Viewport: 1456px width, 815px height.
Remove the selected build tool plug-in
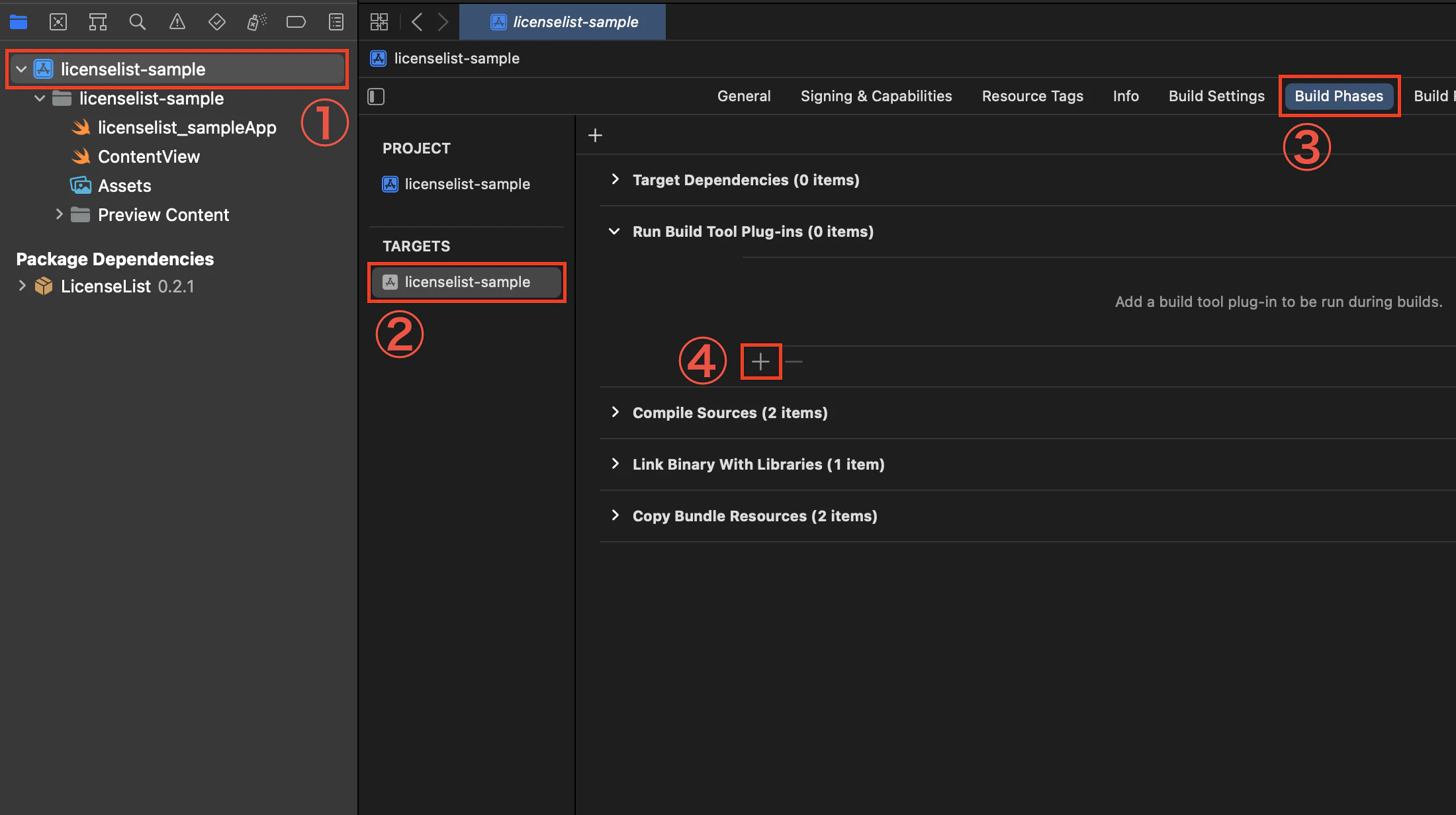tap(794, 362)
